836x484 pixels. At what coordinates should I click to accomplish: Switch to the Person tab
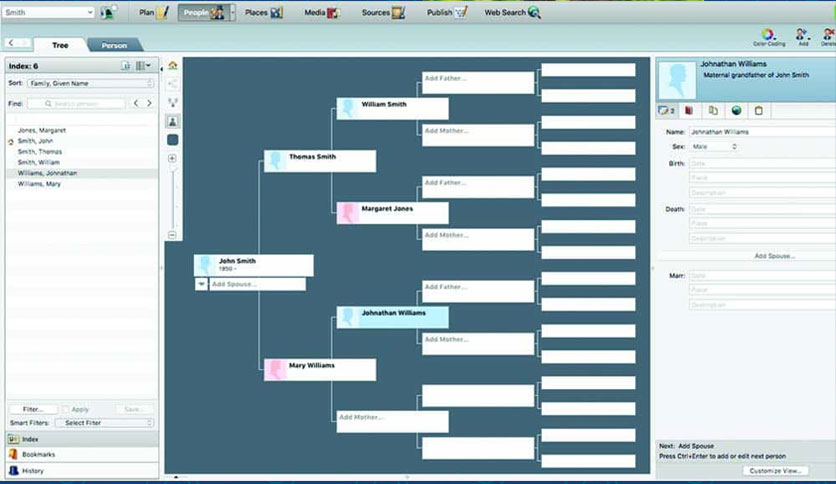coord(114,45)
